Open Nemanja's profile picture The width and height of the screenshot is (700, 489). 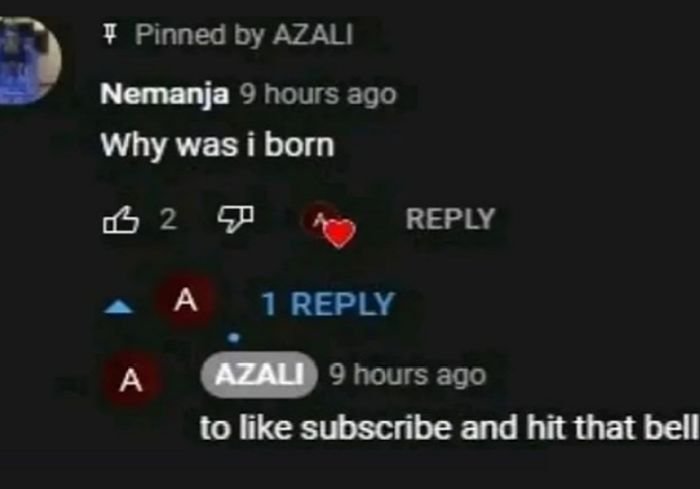click(28, 59)
